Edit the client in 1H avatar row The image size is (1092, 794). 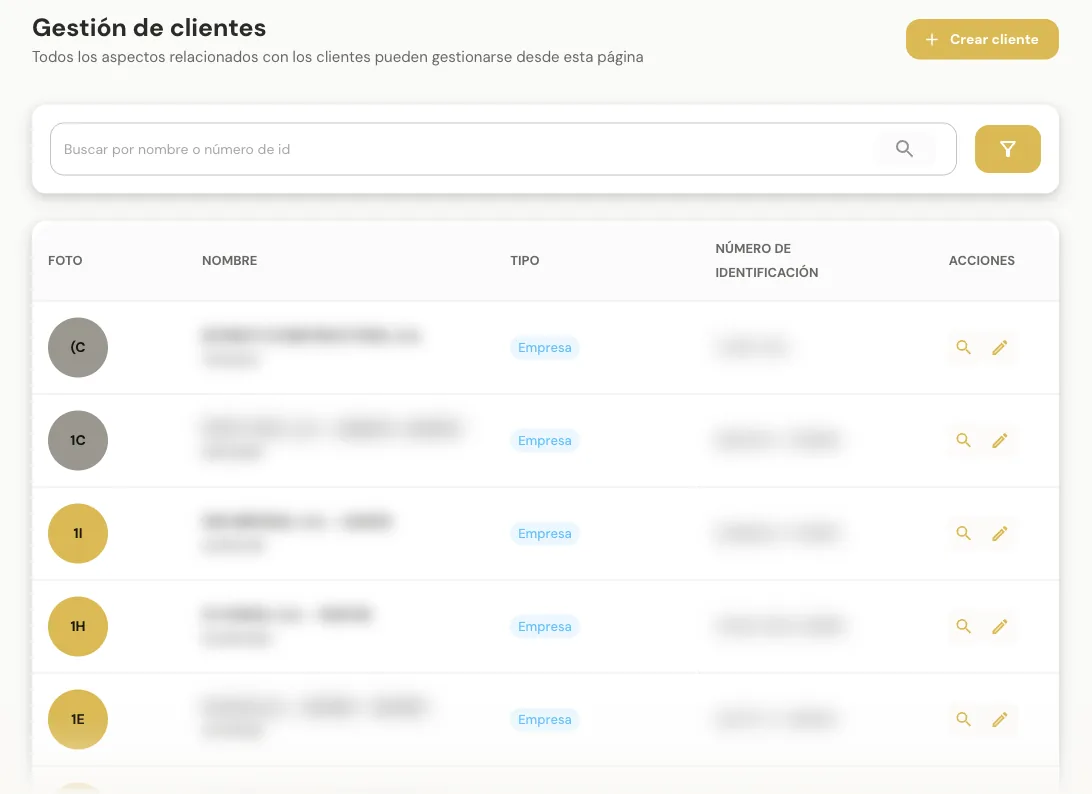click(x=999, y=626)
